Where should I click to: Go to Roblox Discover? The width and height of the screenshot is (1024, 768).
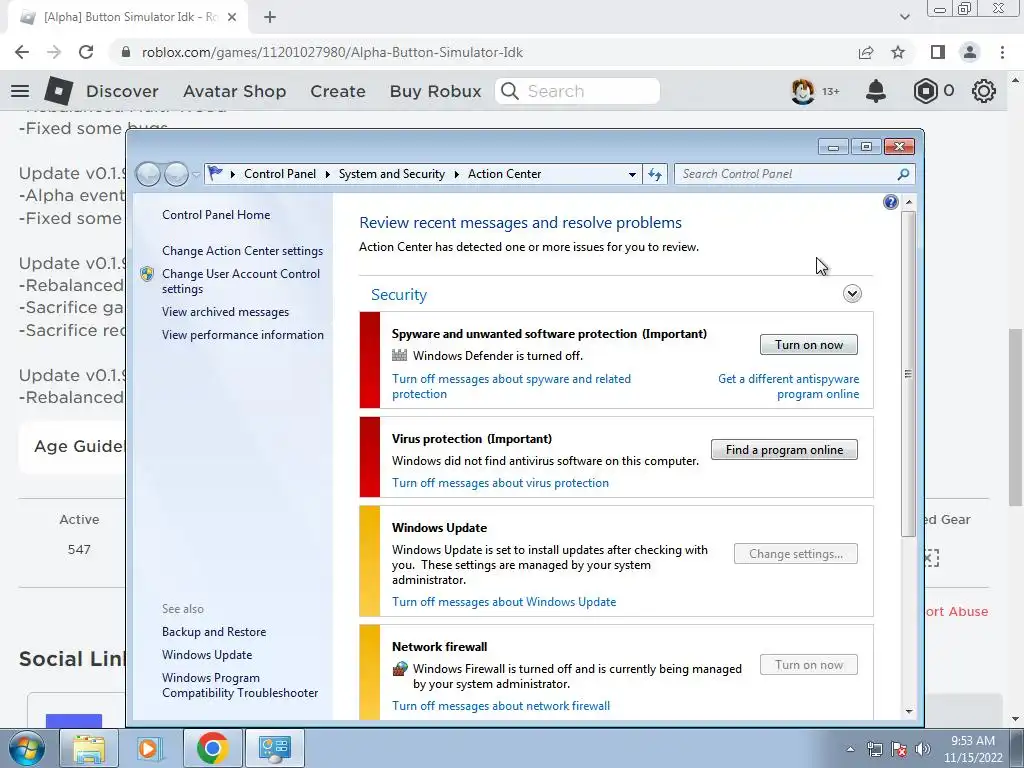[122, 91]
